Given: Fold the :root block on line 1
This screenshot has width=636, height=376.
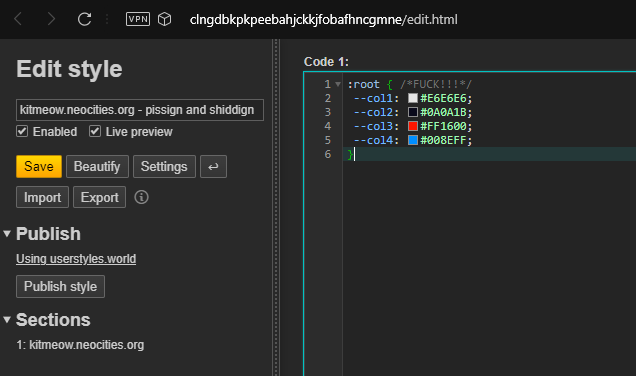Looking at the screenshot, I should (338, 84).
